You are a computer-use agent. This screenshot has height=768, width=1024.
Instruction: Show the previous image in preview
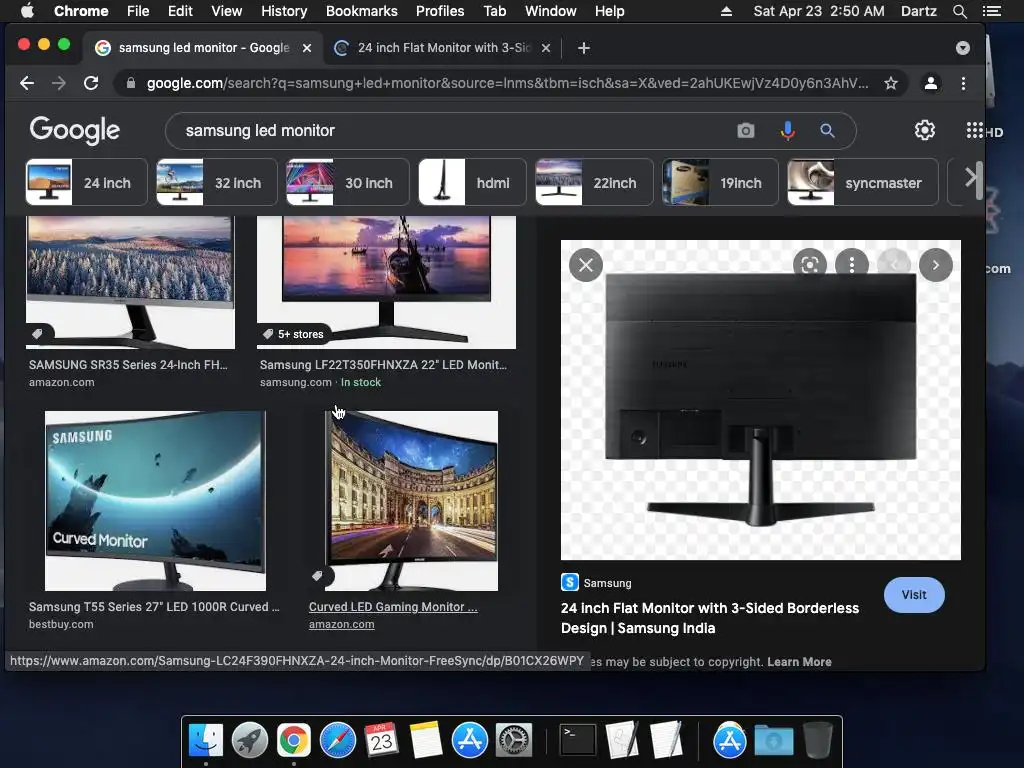point(894,265)
